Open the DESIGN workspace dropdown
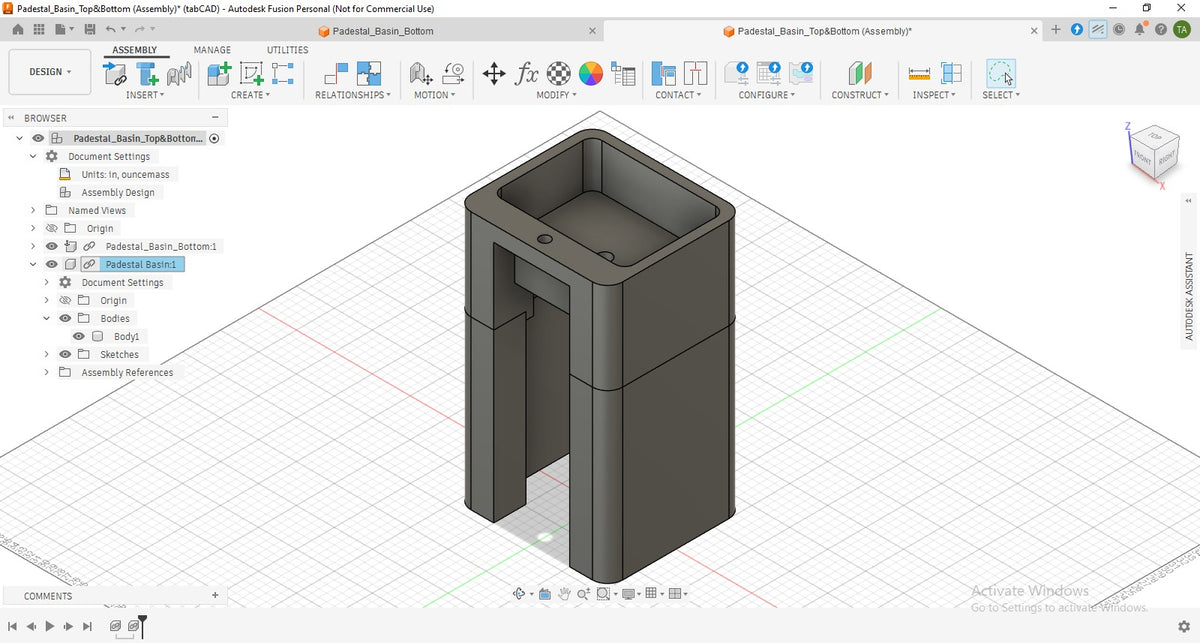Viewport: 1200px width, 643px height. [x=49, y=72]
